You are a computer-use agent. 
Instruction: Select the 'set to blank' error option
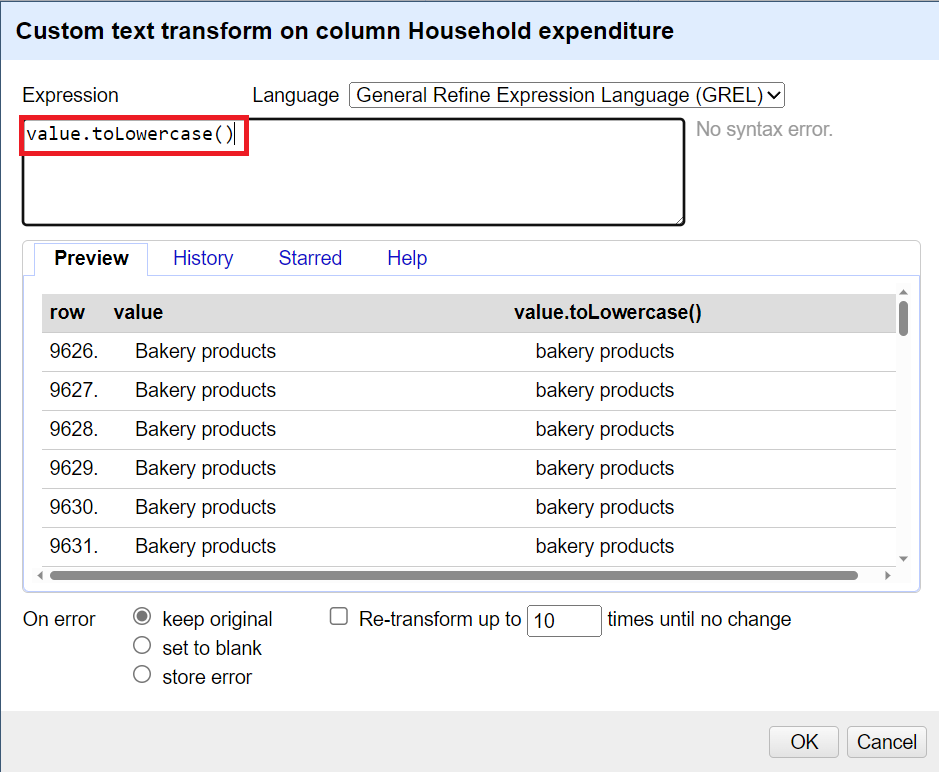(142, 645)
